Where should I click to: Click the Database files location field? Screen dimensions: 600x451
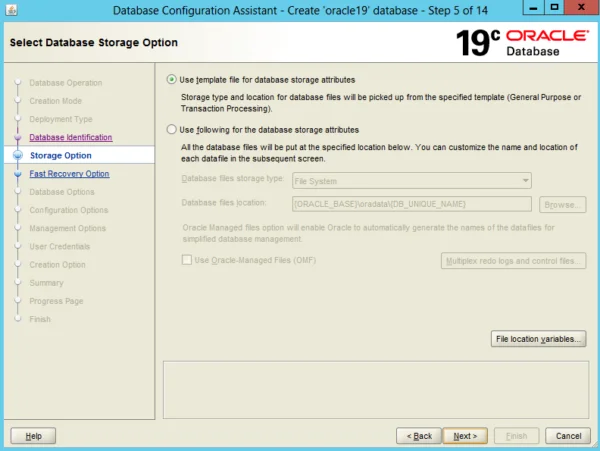[x=412, y=204]
